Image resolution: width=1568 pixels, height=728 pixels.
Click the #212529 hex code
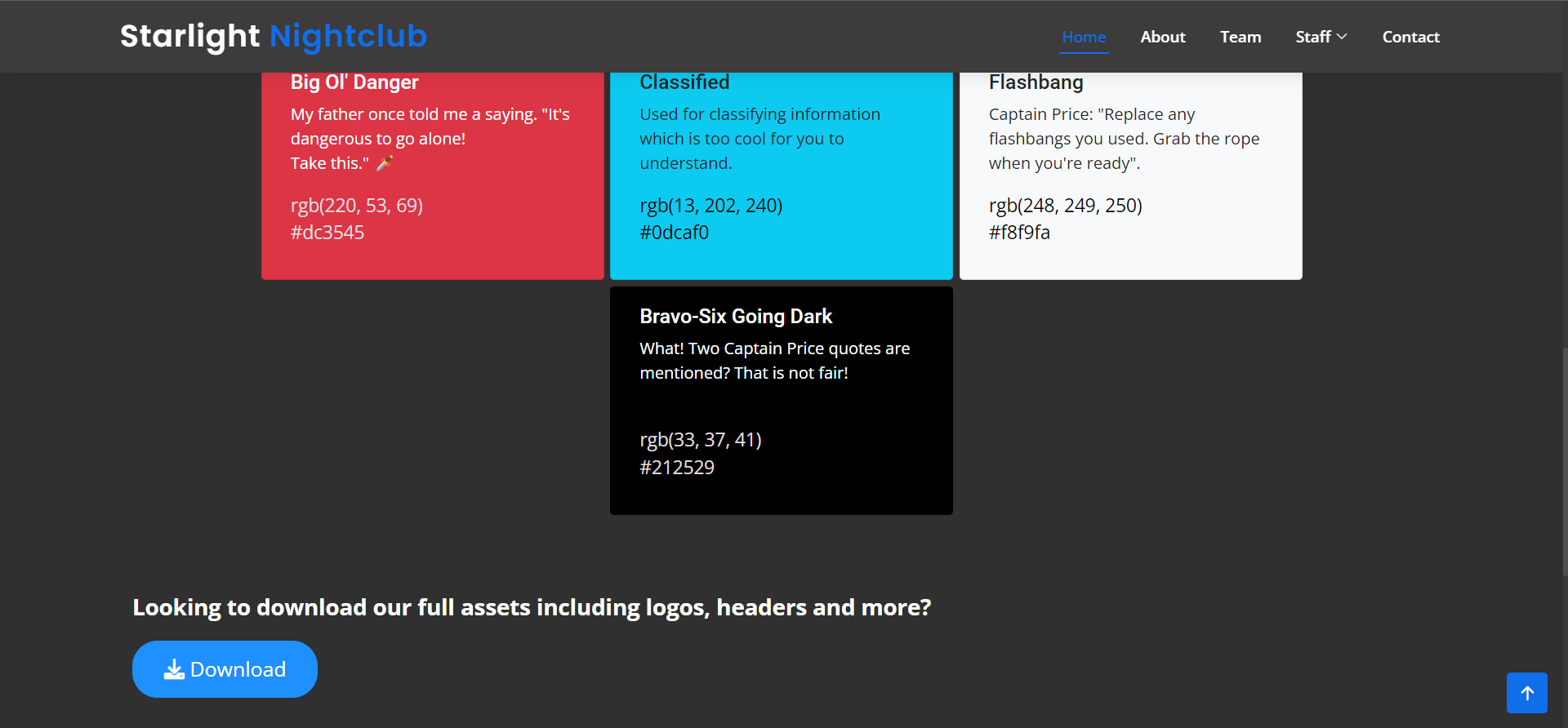tap(677, 468)
